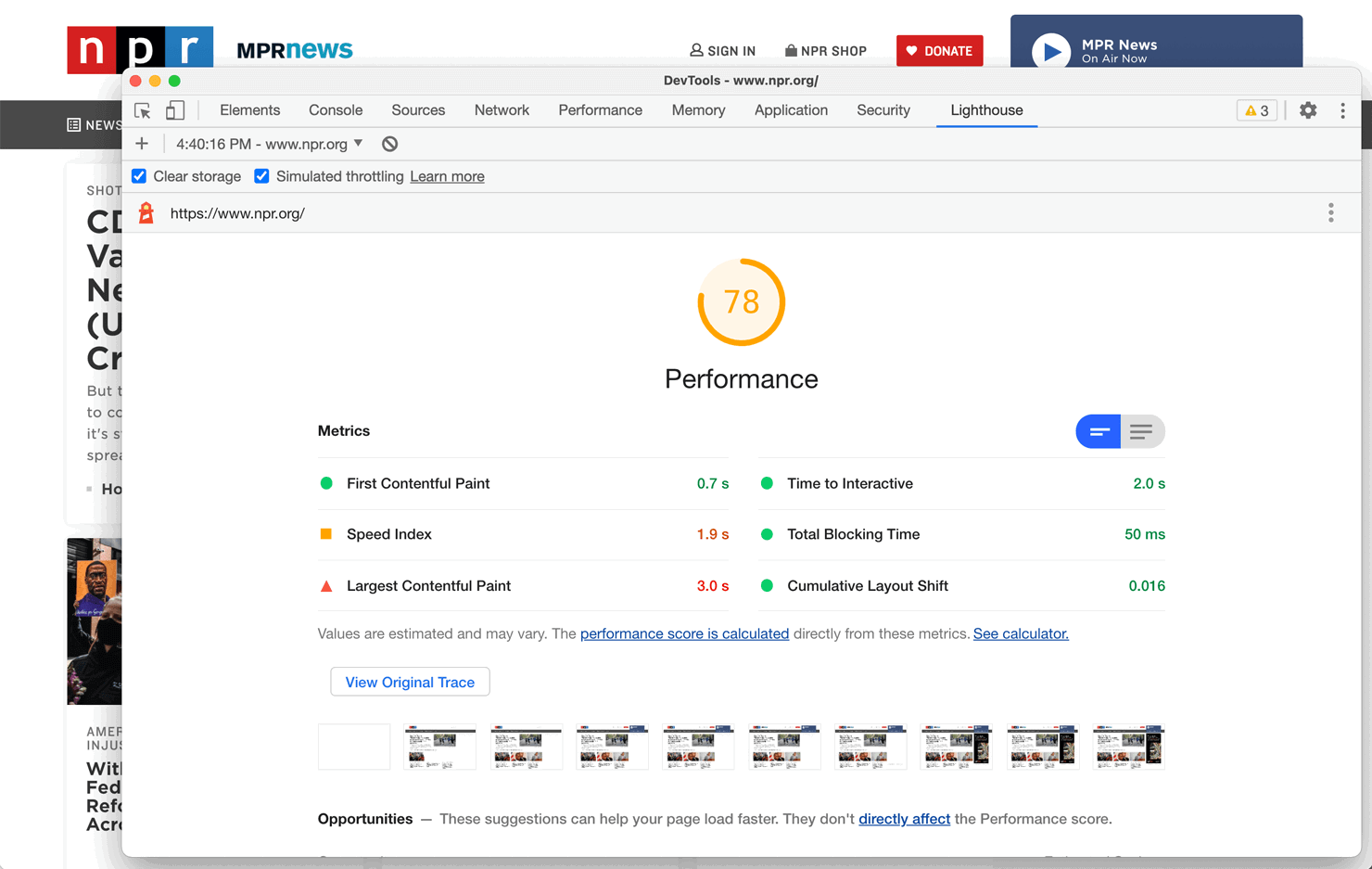Click the View Original Trace button
This screenshot has height=869, width=1372.
410,682
